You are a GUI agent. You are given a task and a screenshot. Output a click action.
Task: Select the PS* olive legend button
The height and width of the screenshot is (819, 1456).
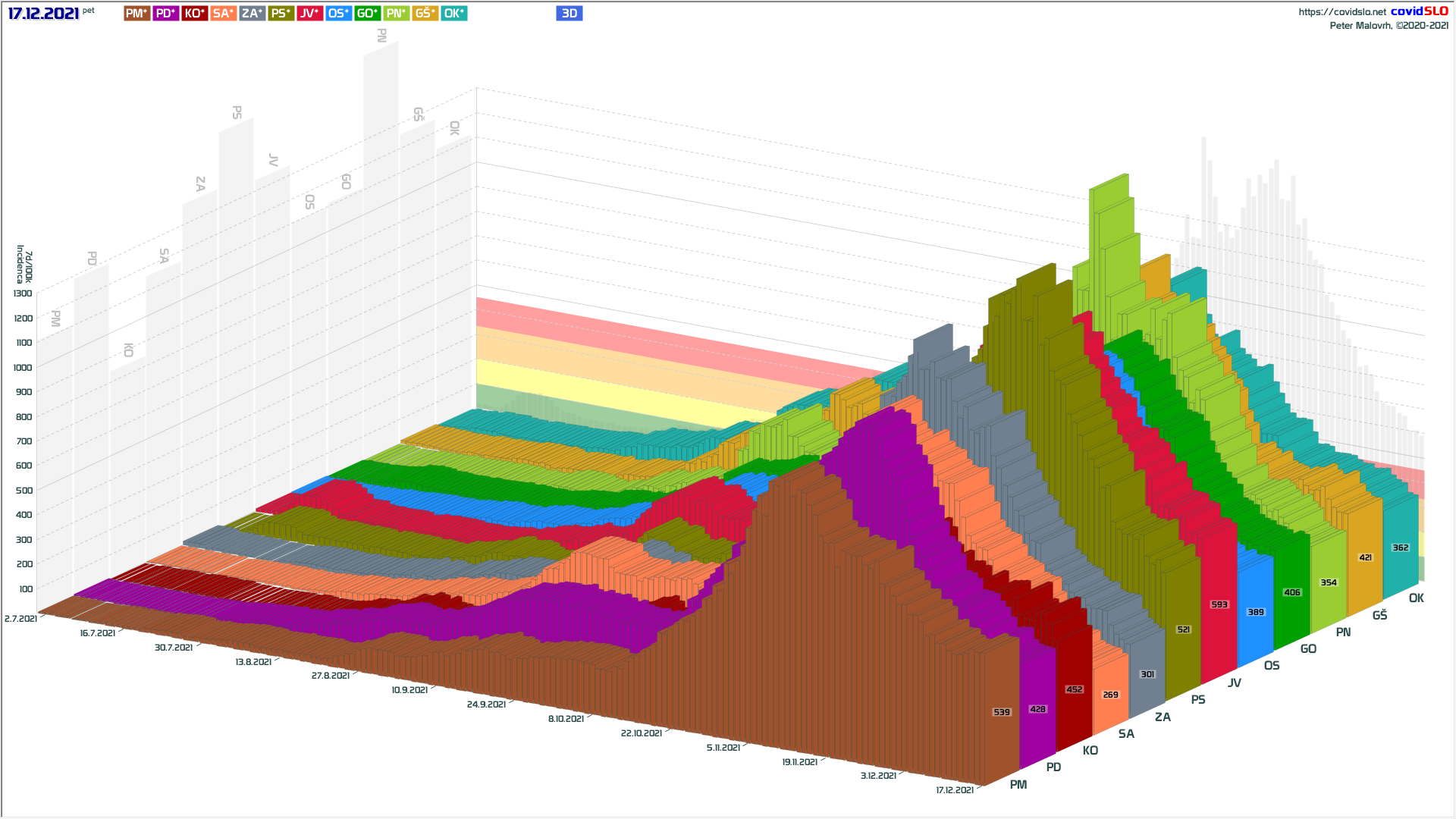click(281, 14)
